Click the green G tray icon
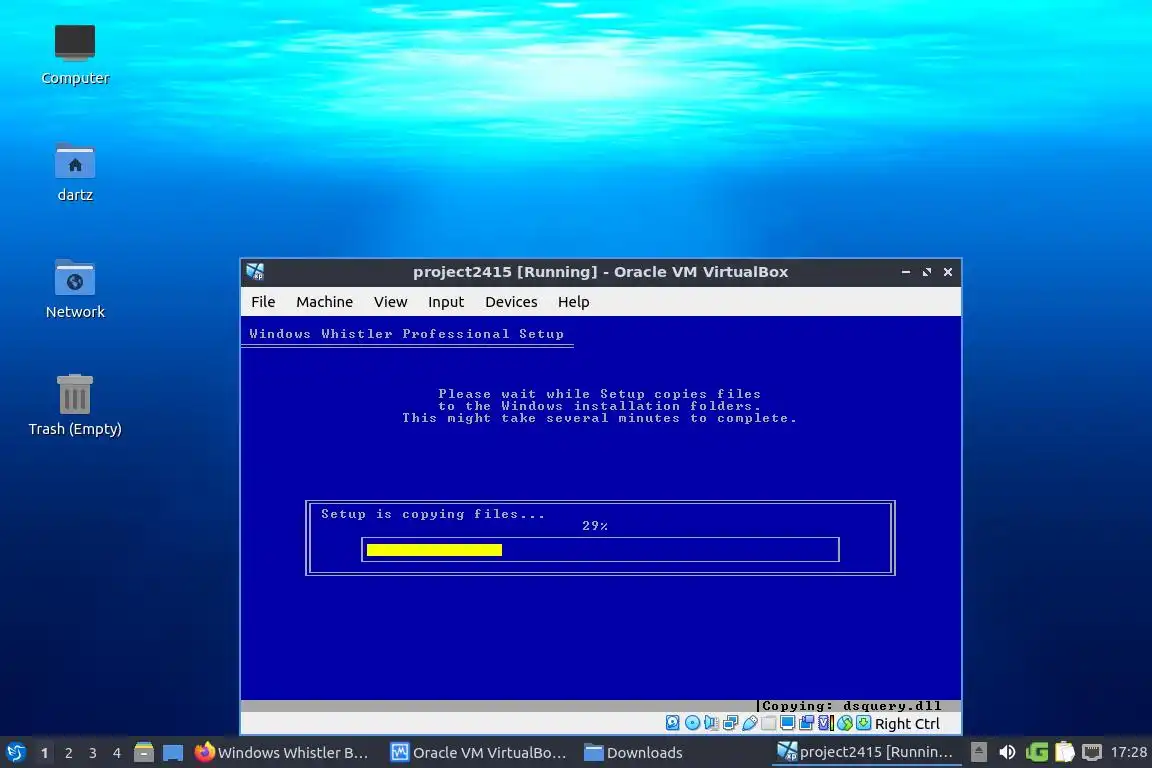This screenshot has height=768, width=1152. tap(1037, 752)
